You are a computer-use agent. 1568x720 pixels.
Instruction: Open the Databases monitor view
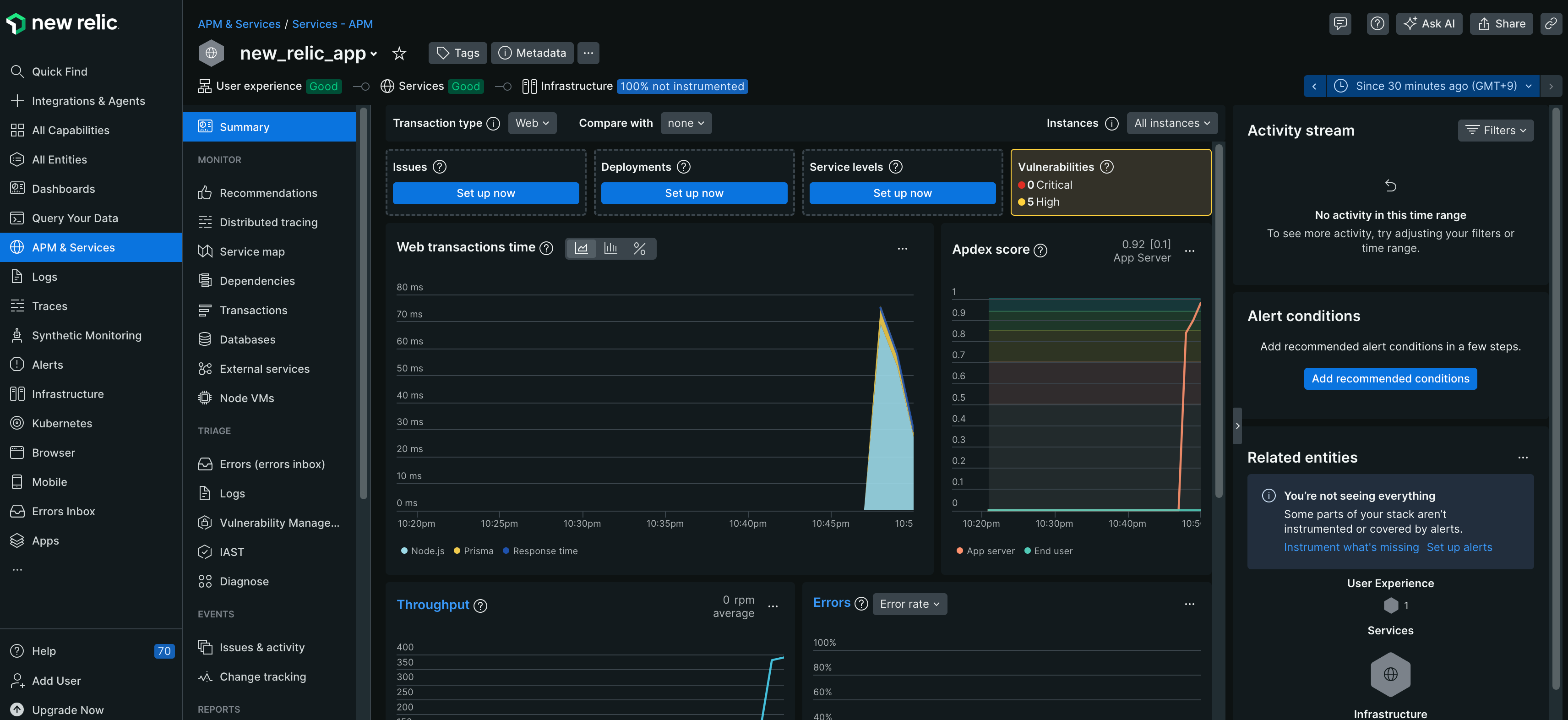click(x=247, y=339)
